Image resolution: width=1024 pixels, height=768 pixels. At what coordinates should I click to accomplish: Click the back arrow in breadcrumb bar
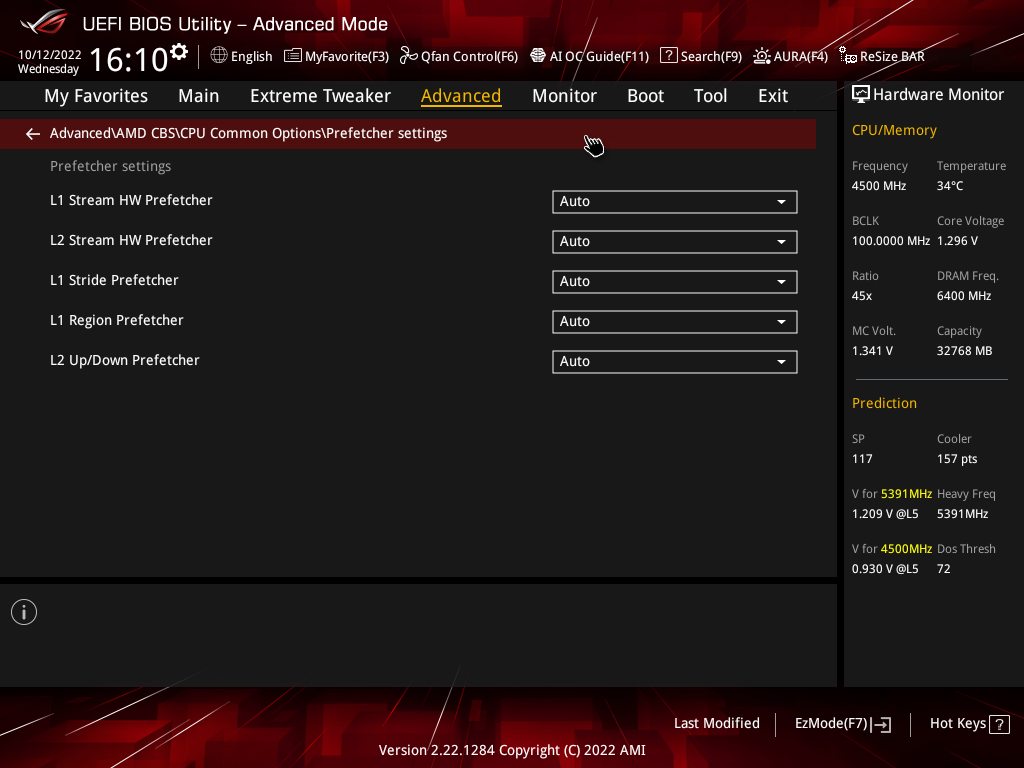click(33, 134)
